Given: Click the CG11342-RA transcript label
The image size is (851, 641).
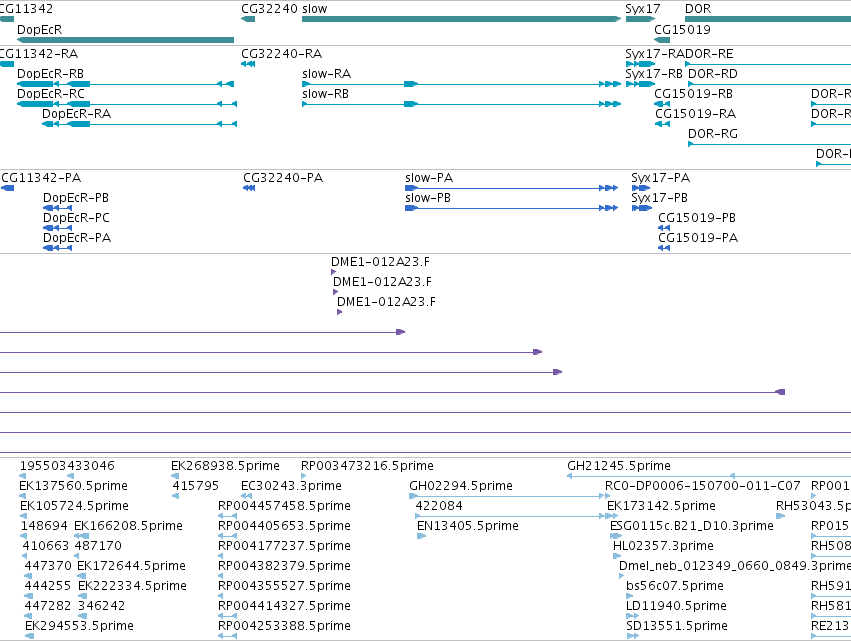Looking at the screenshot, I should pyautogui.click(x=39, y=54).
